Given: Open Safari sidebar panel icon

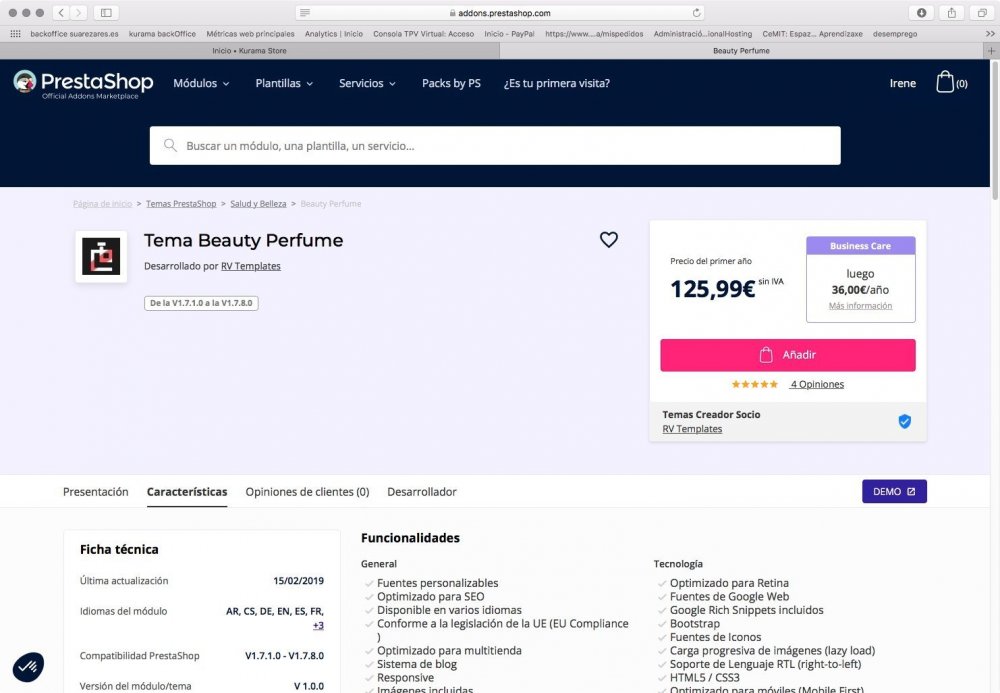Looking at the screenshot, I should [x=106, y=13].
